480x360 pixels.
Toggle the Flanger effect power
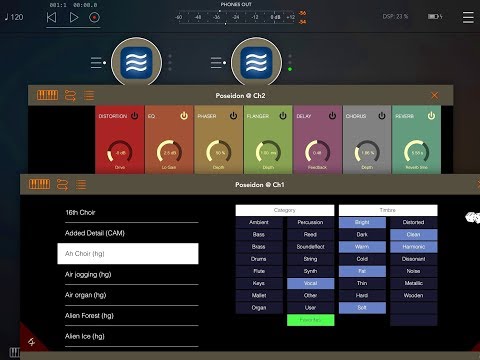[x=283, y=116]
